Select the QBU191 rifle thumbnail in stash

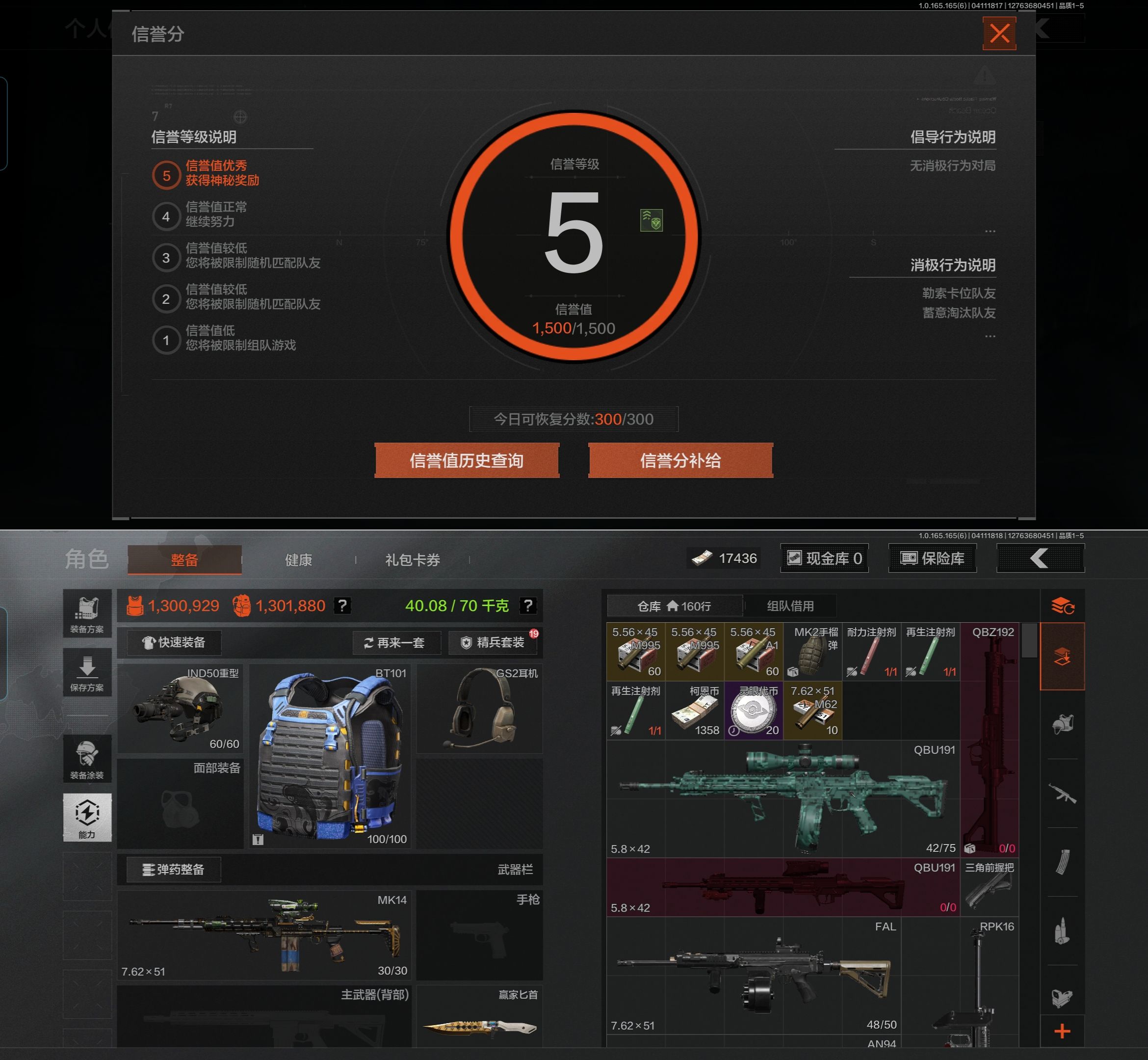click(783, 798)
